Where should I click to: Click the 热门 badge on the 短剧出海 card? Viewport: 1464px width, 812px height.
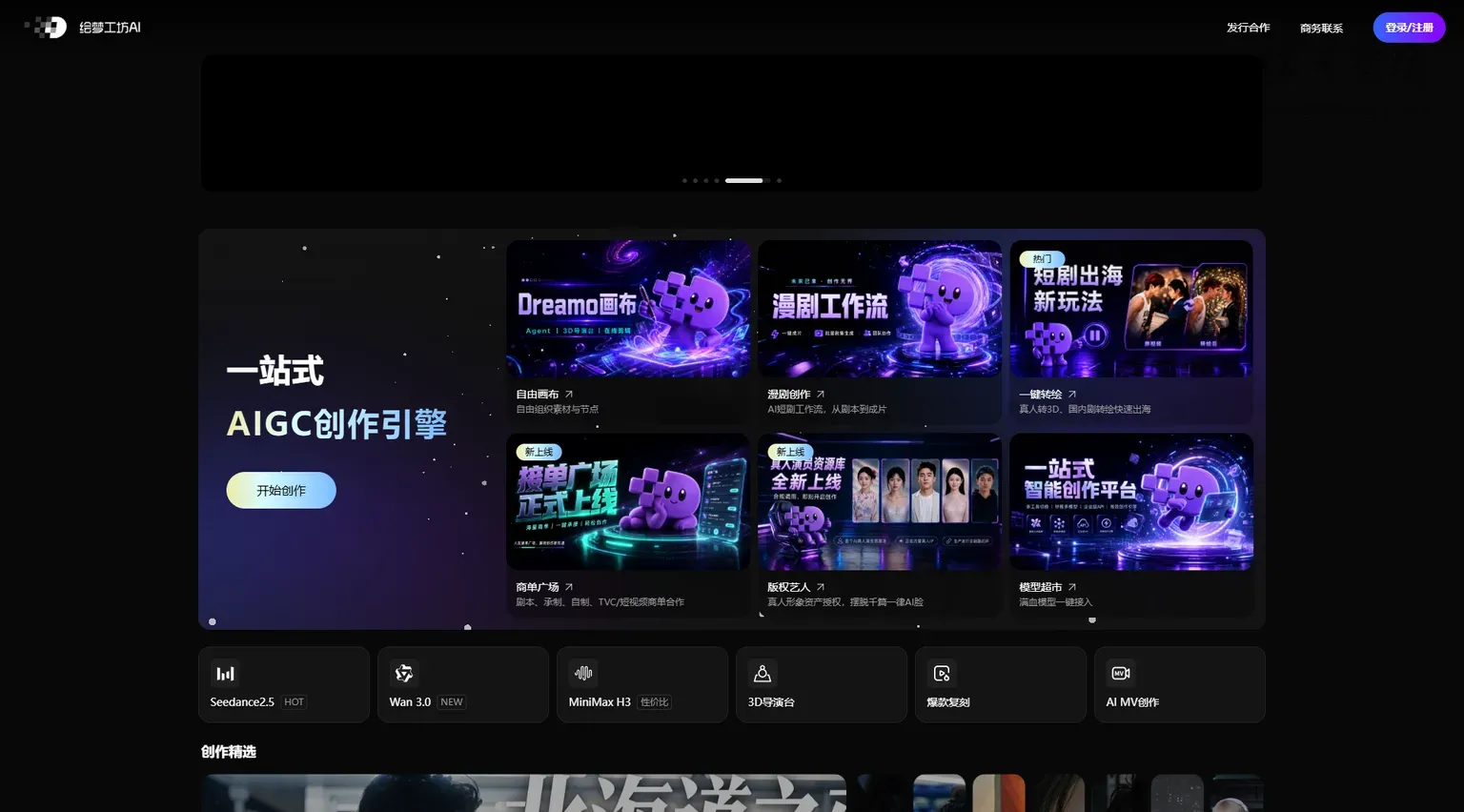click(1042, 259)
